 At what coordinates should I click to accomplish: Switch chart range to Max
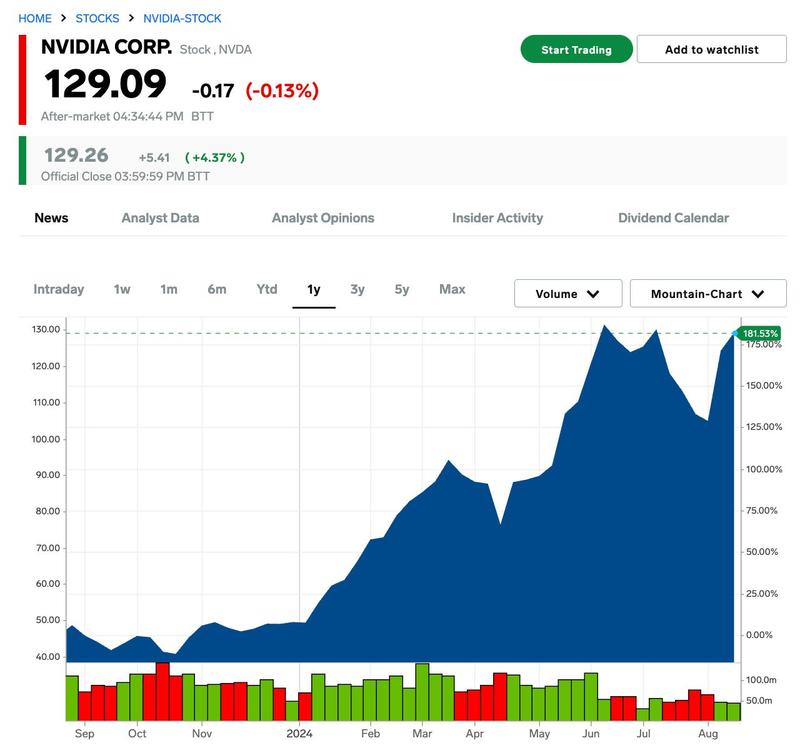[452, 290]
